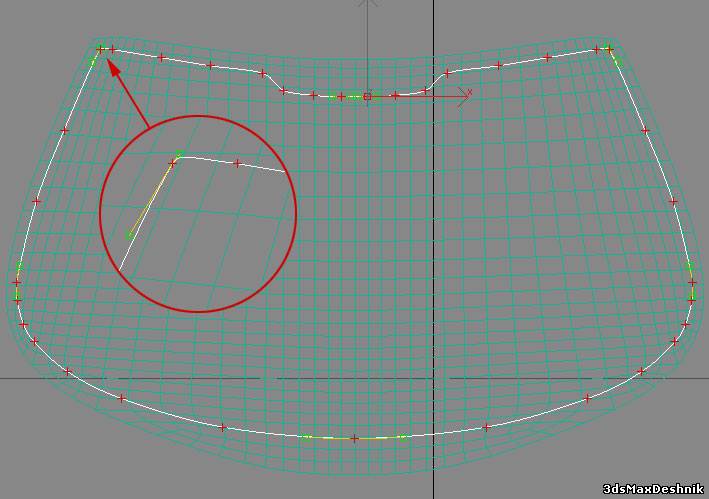709x499 pixels.
Task: Select the outermost top-right corner vertex of spline
Action: point(609,48)
